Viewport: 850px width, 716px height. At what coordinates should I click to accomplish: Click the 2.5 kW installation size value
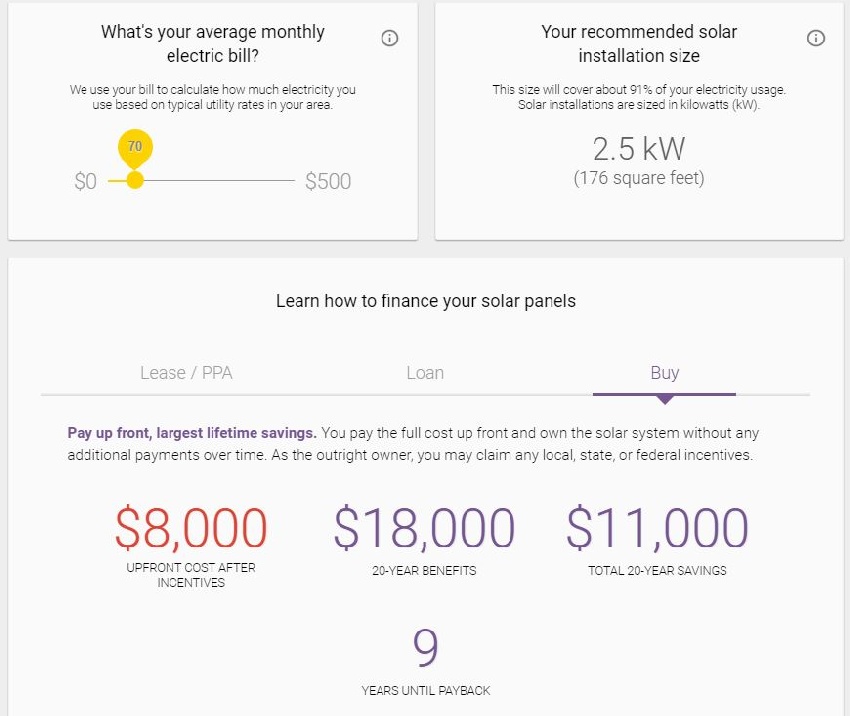coord(639,149)
